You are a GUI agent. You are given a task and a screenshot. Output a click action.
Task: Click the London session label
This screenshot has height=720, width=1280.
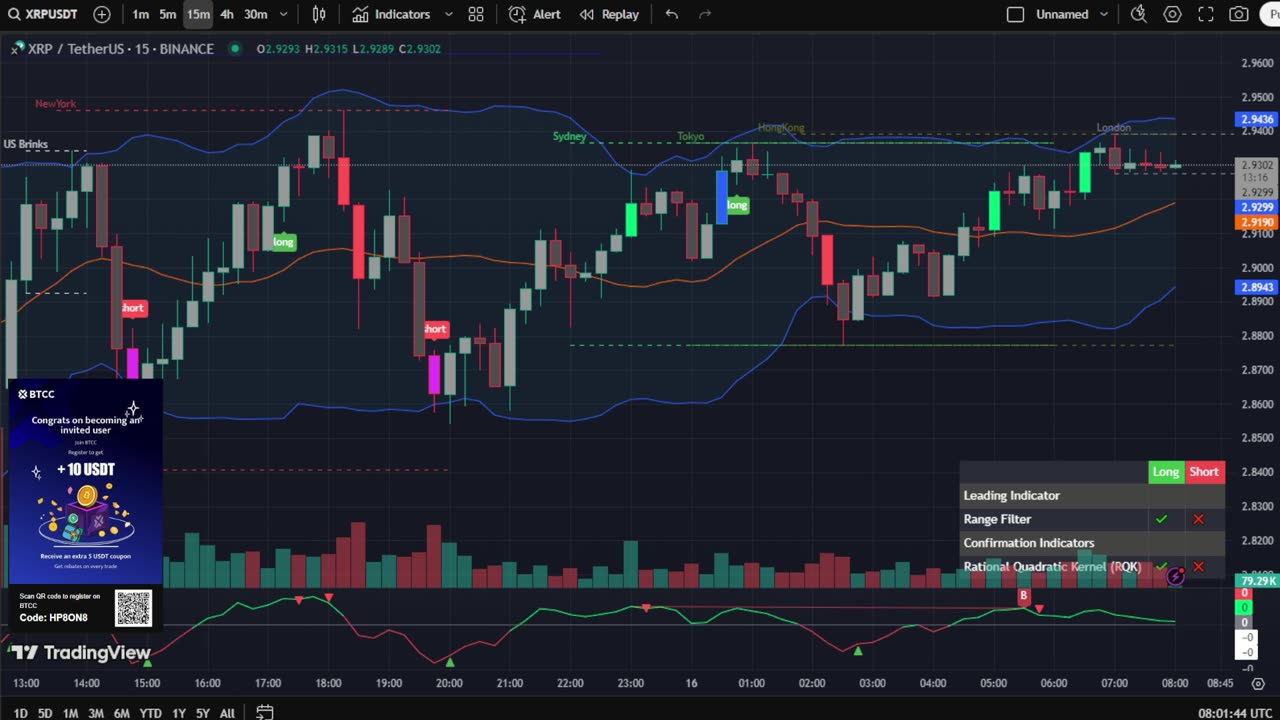point(1114,128)
